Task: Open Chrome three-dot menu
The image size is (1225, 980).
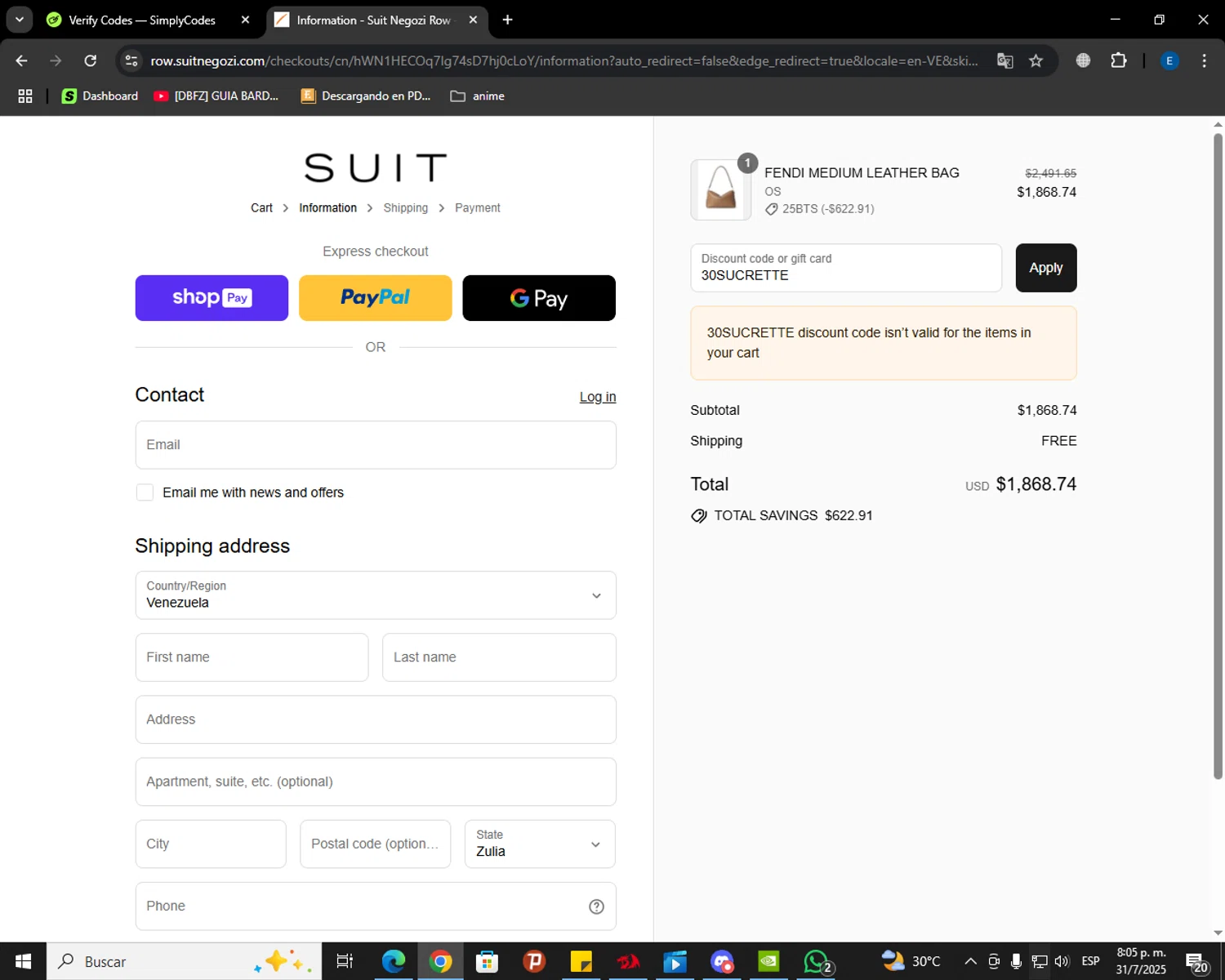Action: tap(1204, 60)
